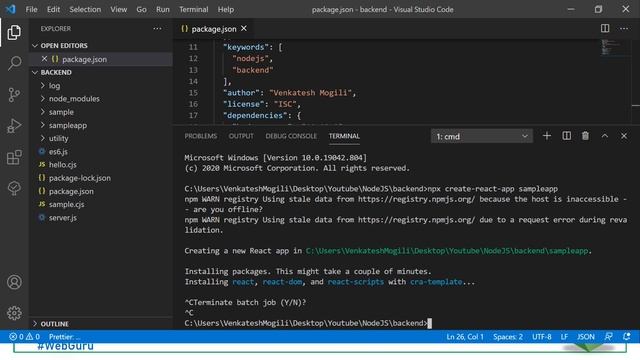Split the editor right
Viewport: 640px width, 360px height.
click(605, 28)
